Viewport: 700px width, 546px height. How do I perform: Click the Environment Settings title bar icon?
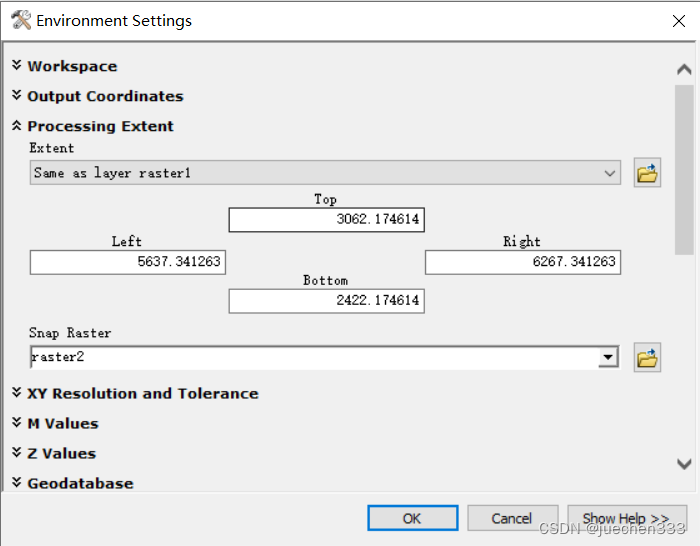pos(21,20)
